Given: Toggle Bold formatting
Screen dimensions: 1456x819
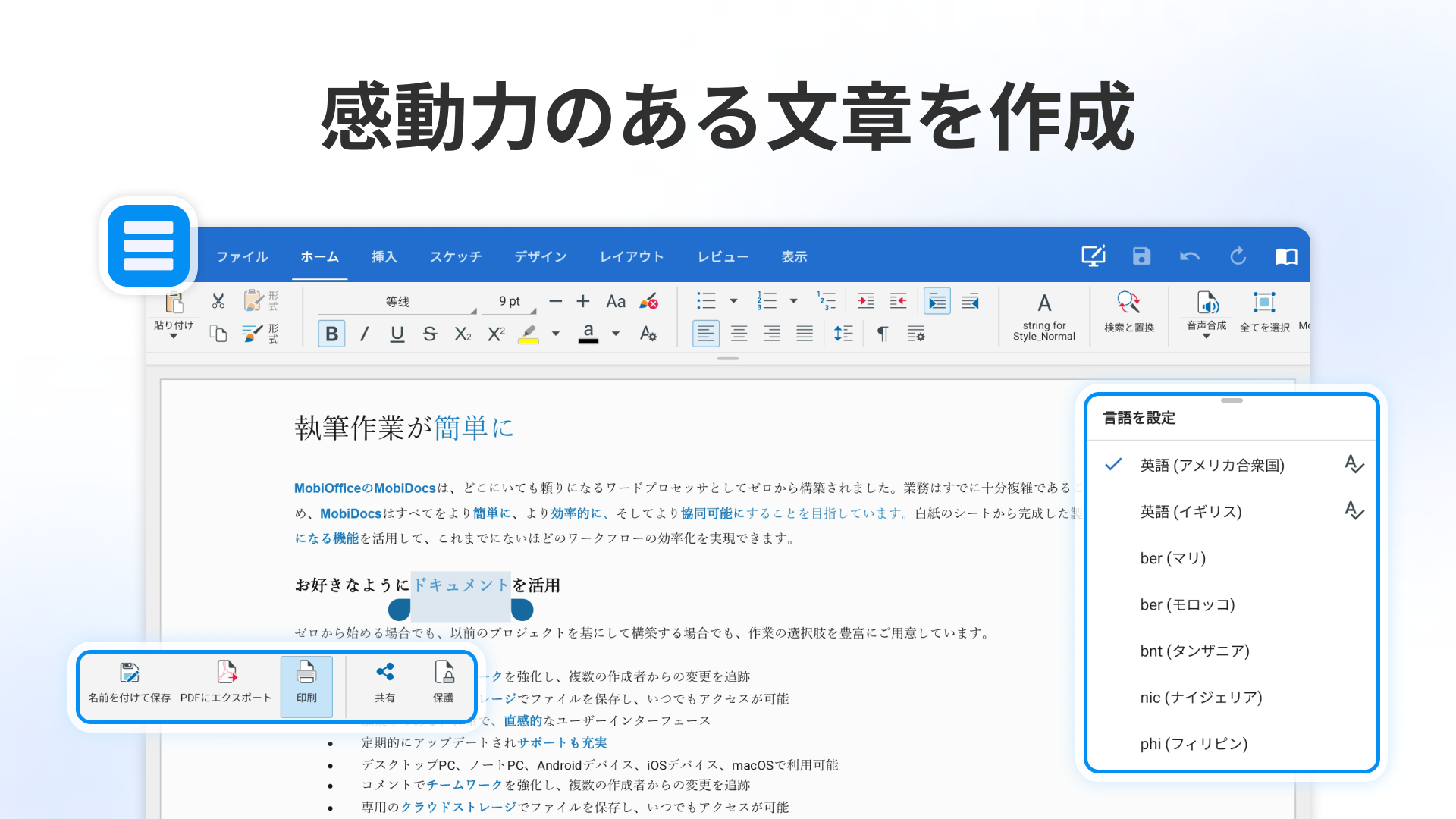Looking at the screenshot, I should tap(331, 334).
